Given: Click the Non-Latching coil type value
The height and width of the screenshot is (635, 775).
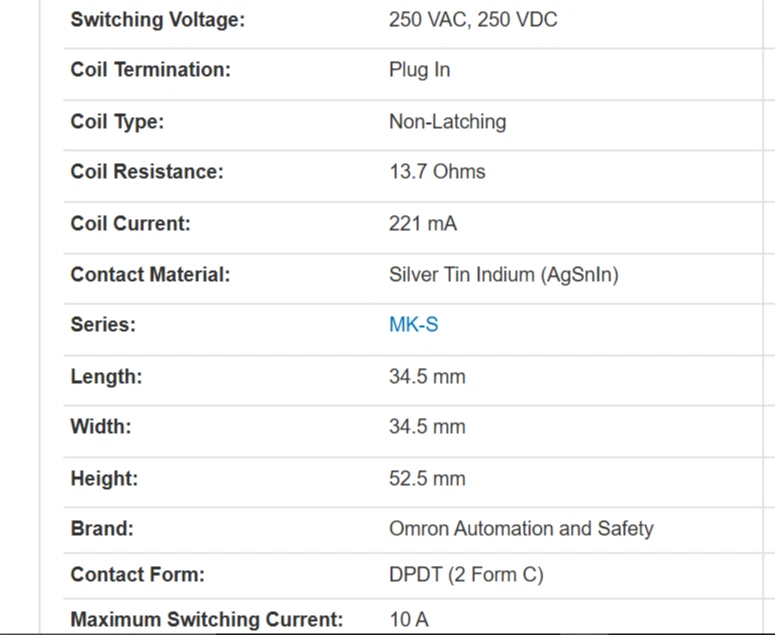Looking at the screenshot, I should coord(447,122).
